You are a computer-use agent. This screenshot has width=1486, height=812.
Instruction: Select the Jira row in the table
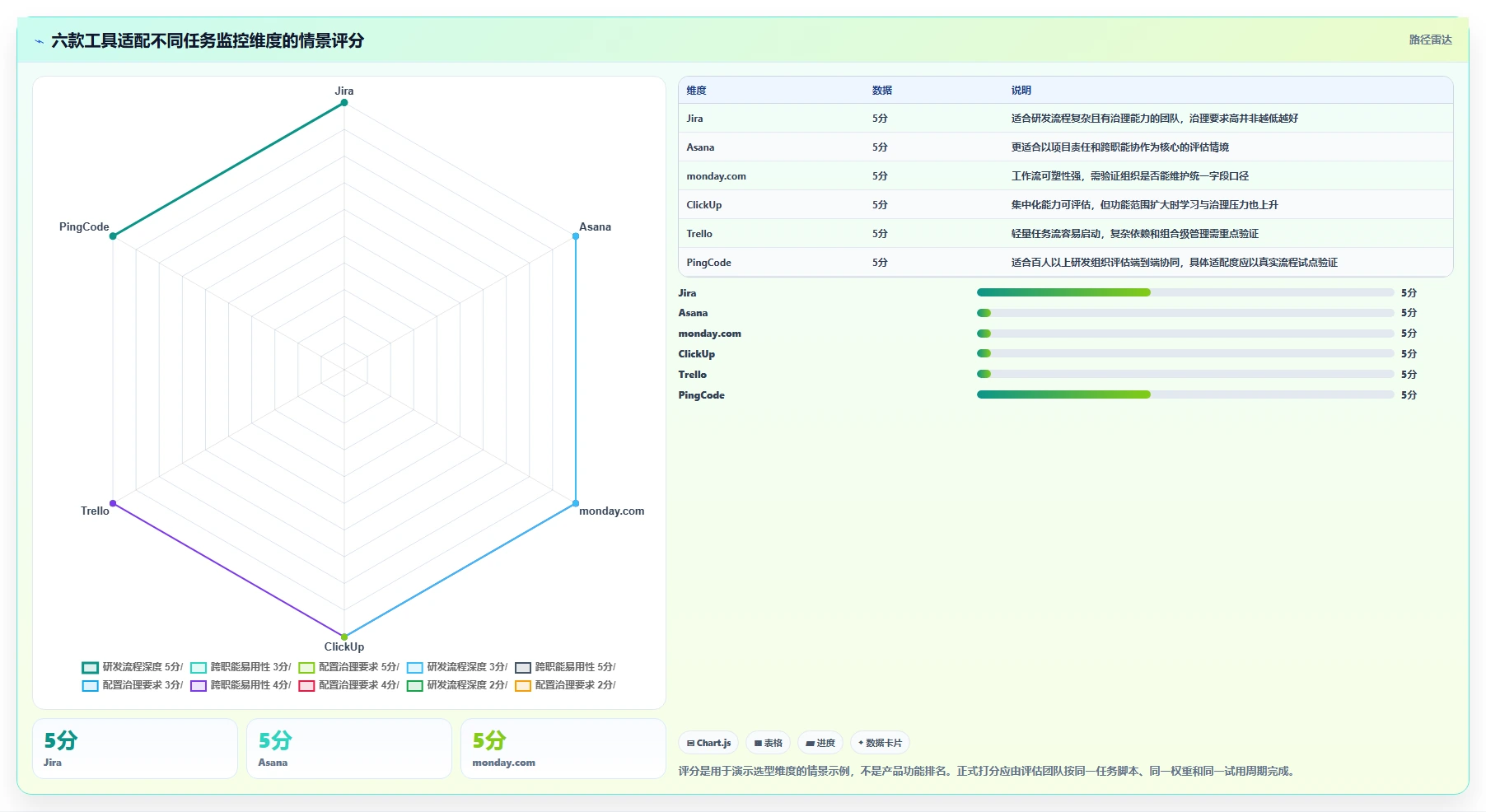click(x=1066, y=119)
